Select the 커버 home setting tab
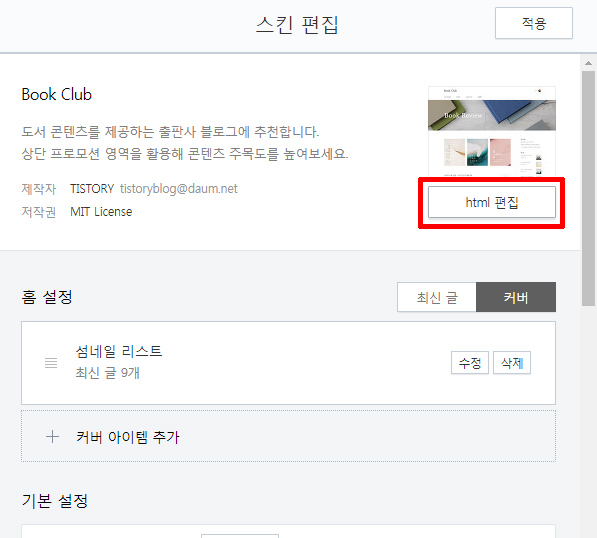597x538 pixels. (516, 297)
